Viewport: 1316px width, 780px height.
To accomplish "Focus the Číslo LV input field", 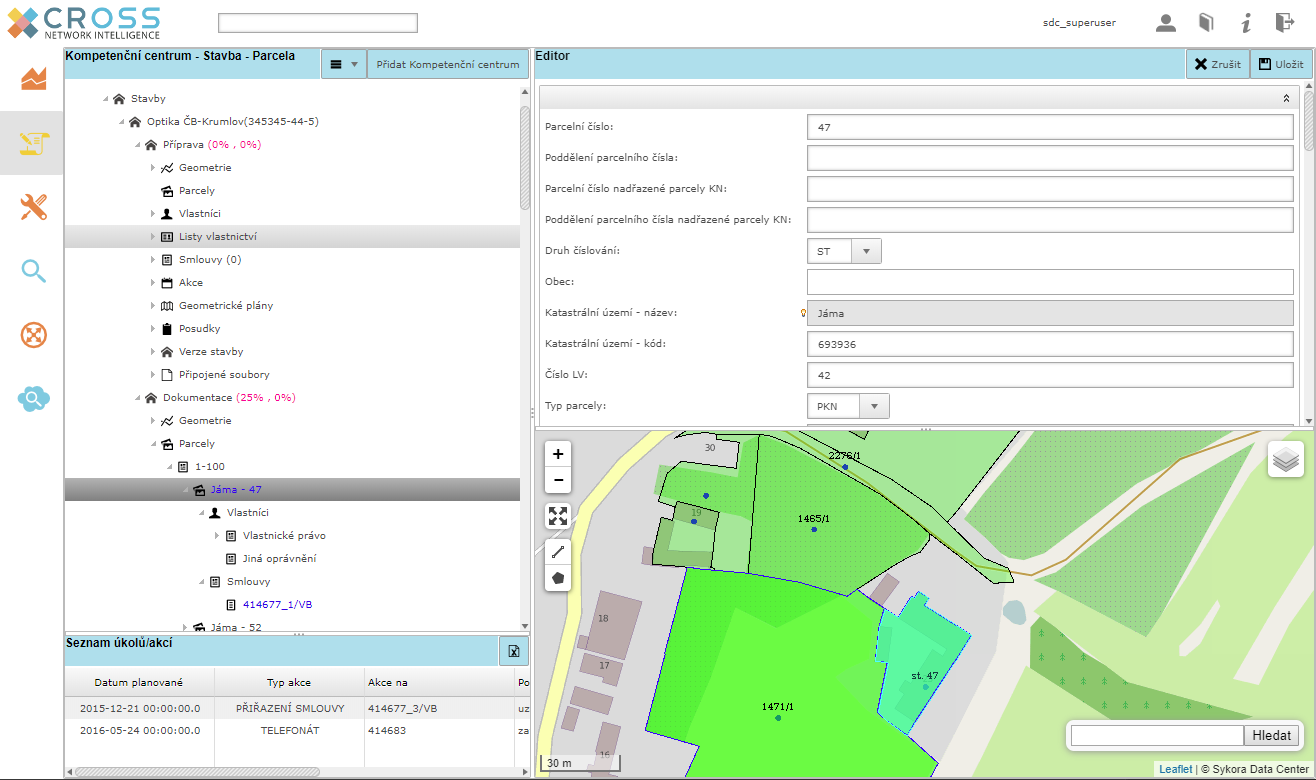I will pos(1050,375).
